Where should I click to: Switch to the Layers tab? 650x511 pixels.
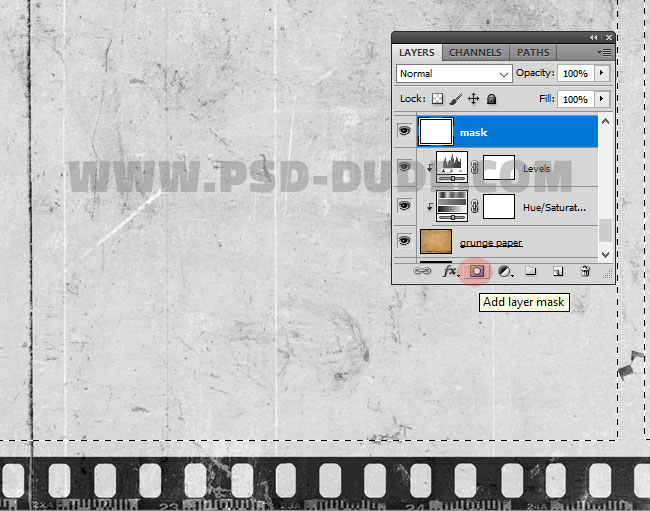coord(417,53)
